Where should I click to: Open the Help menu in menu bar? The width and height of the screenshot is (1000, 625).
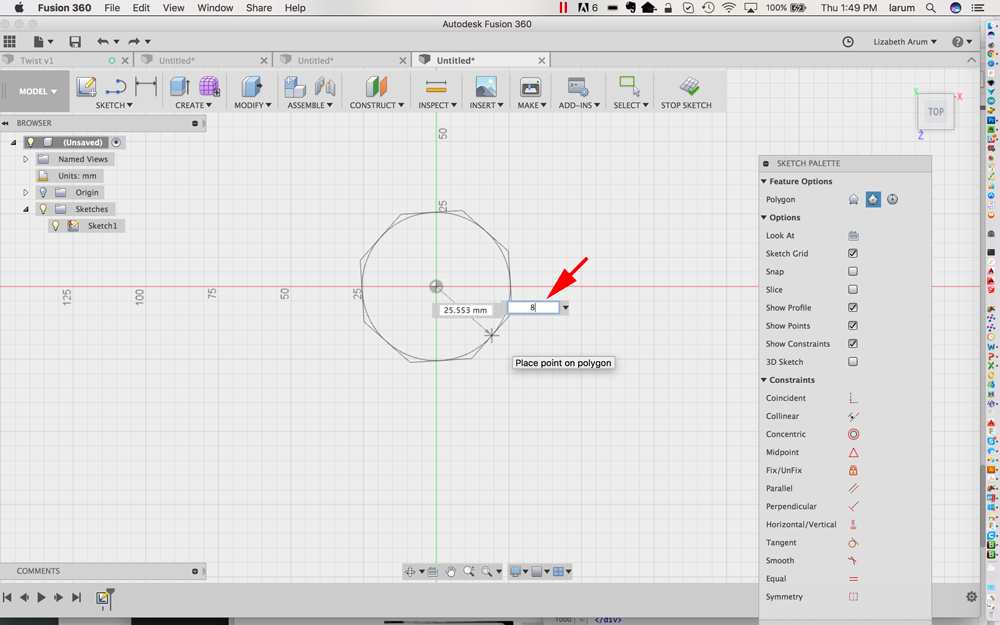coord(295,8)
